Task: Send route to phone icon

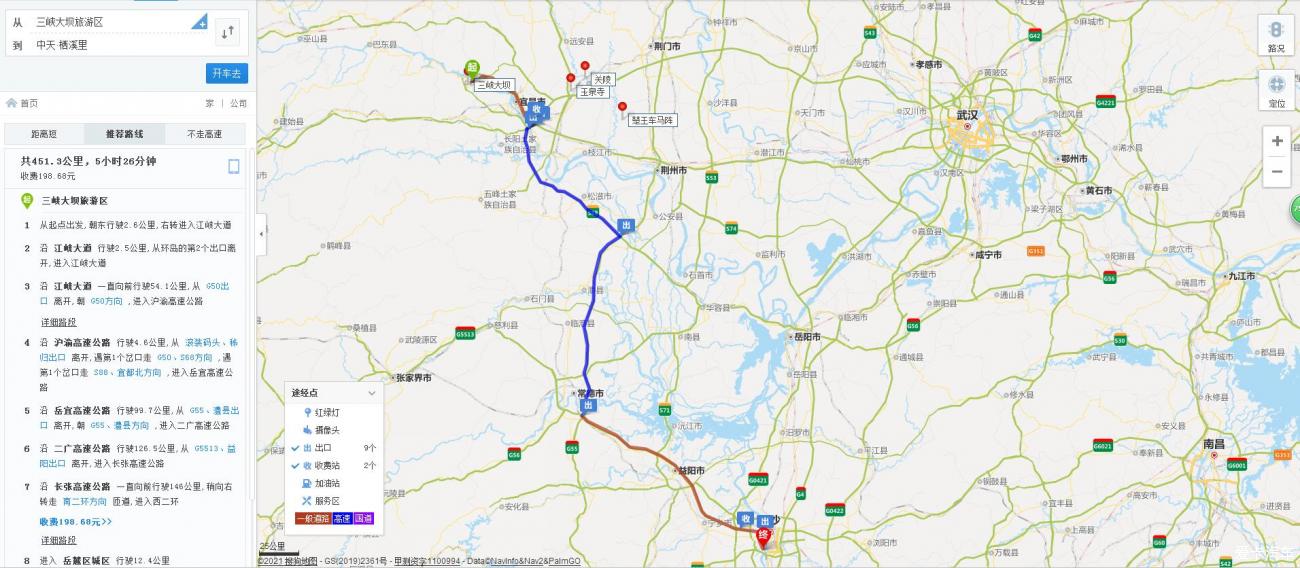Action: click(x=233, y=167)
